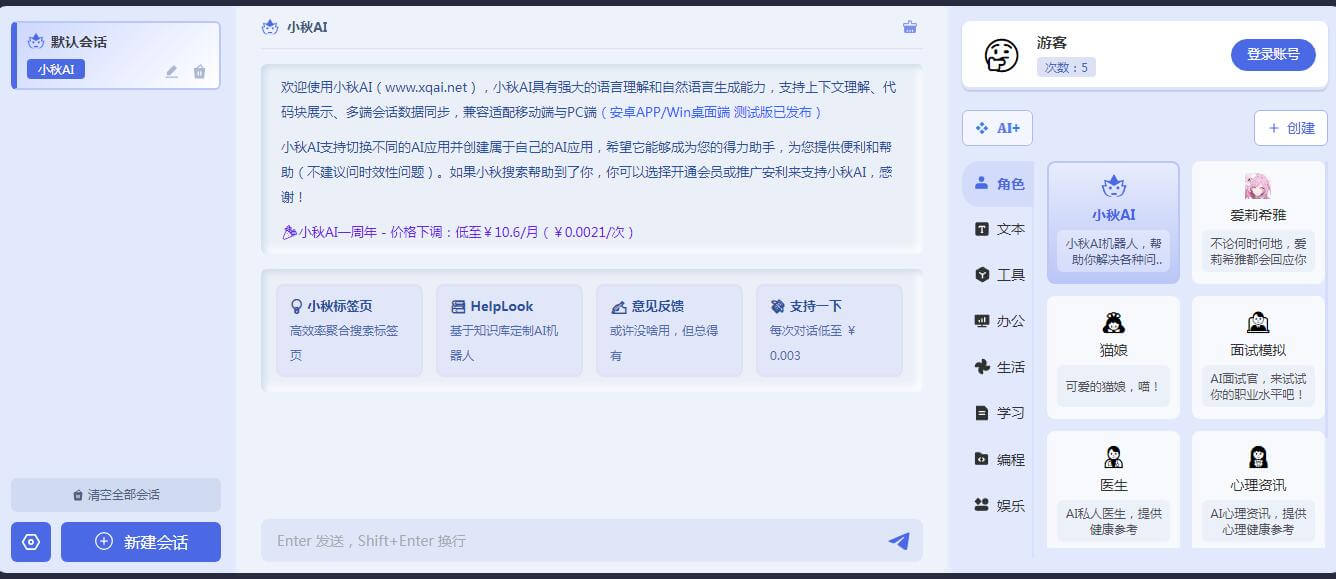
Task: Click the 猫娘 avatar icon
Action: [x=1113, y=322]
